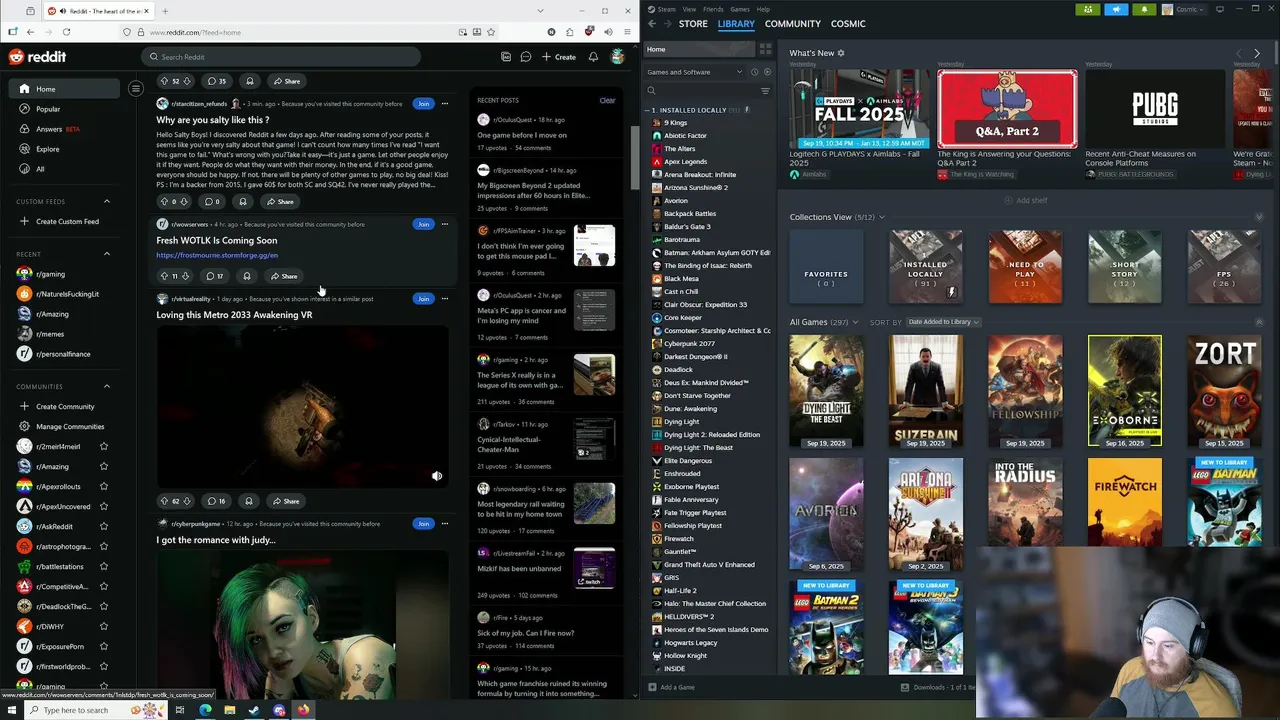
Task: Show ready-to-play filter in Steam
Action: click(x=767, y=72)
